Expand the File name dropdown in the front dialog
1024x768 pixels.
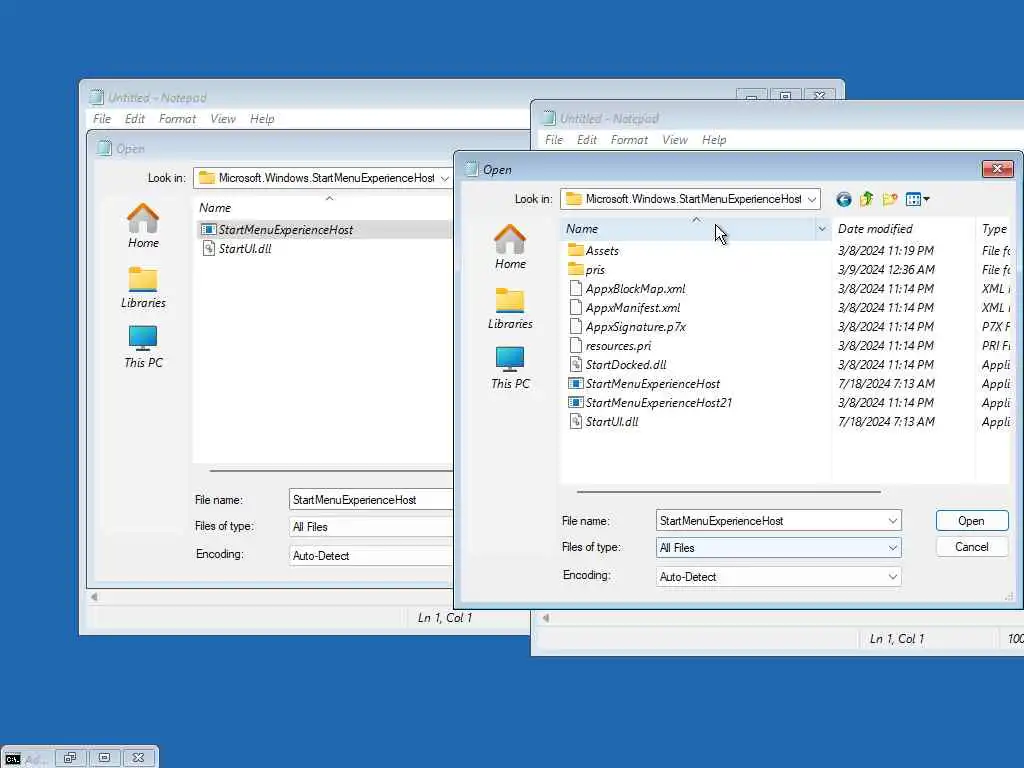pyautogui.click(x=892, y=520)
